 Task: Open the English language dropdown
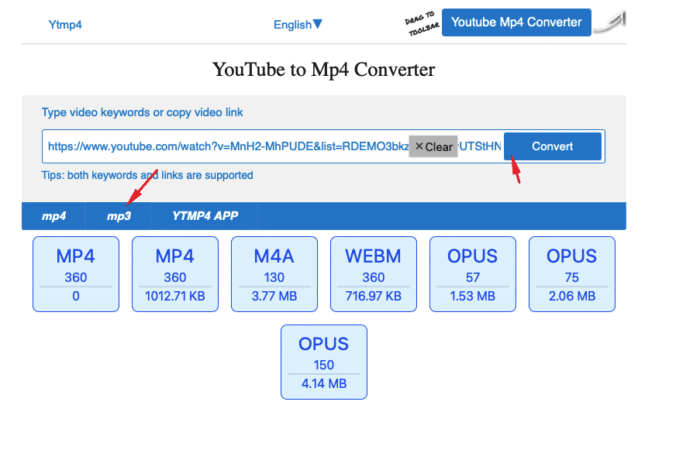pyautogui.click(x=298, y=25)
